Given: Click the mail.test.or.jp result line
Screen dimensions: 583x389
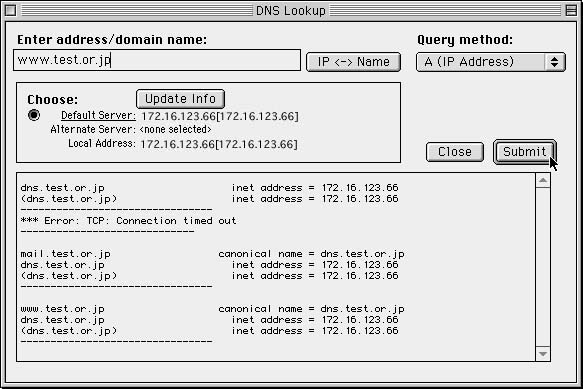Looking at the screenshot, I should [x=212, y=254].
